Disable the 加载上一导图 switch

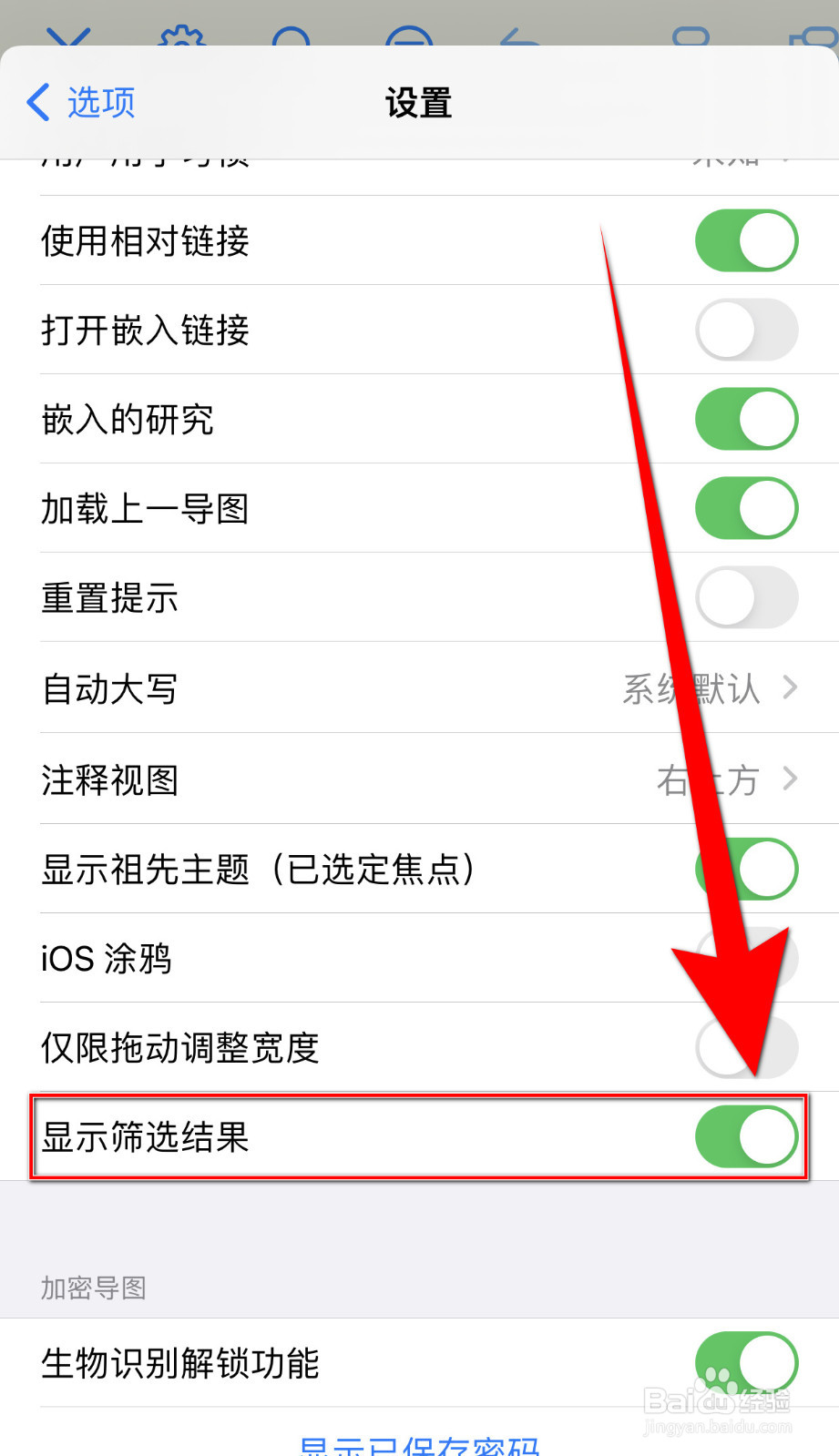point(746,508)
